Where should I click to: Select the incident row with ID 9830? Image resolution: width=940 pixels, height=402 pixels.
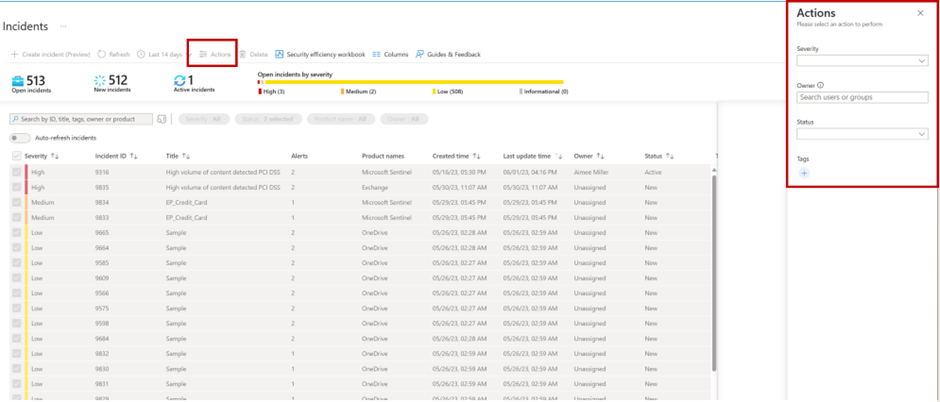pos(361,368)
